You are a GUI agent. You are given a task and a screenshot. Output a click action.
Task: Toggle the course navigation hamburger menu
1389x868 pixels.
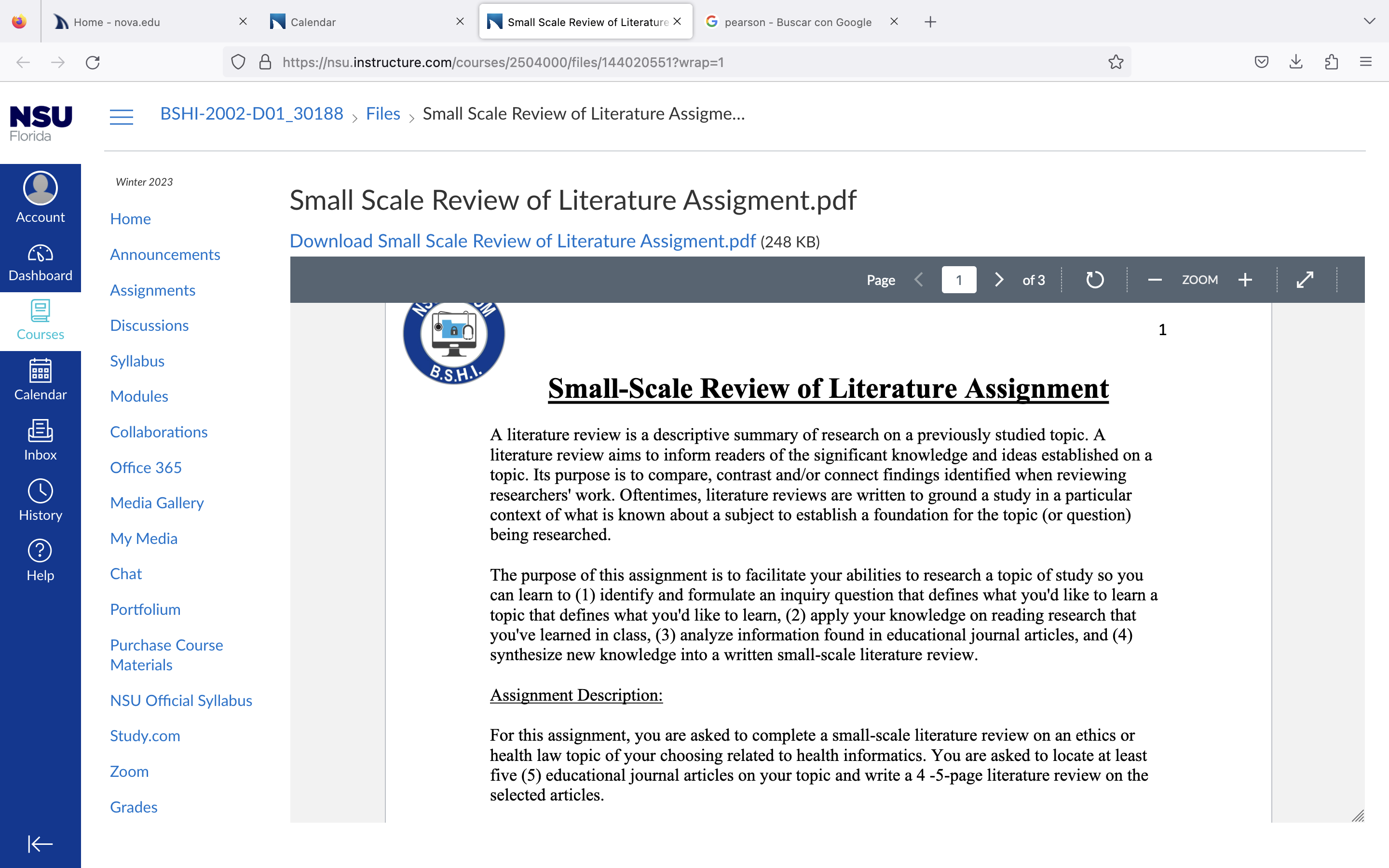coord(121,117)
